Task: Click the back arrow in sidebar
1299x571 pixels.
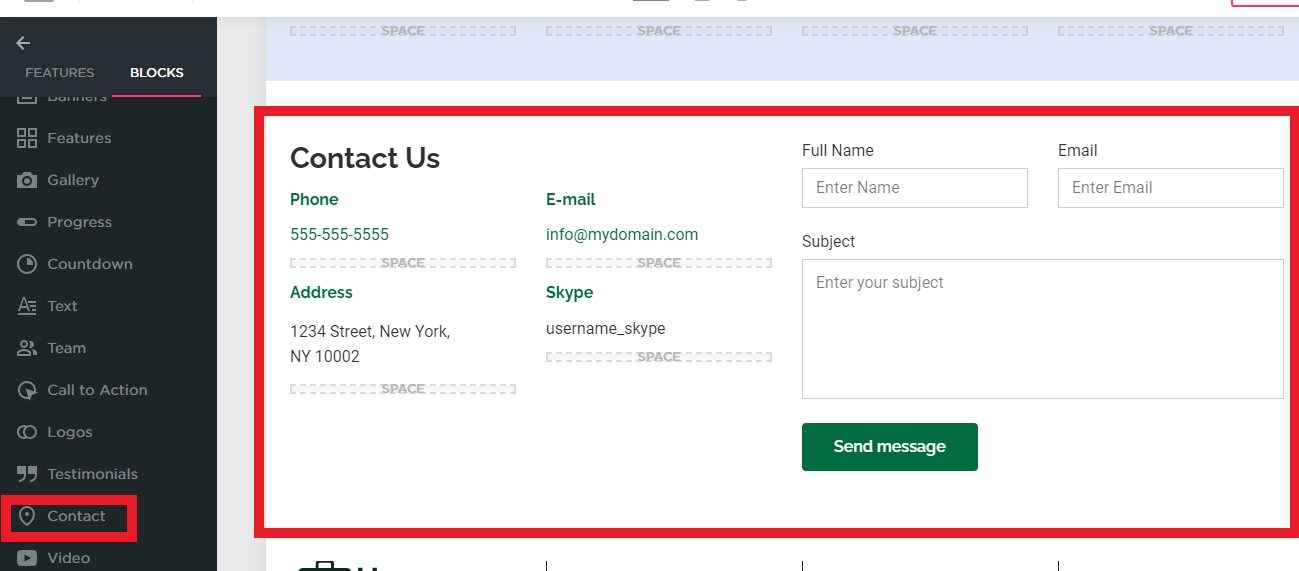Action: pyautogui.click(x=23, y=43)
